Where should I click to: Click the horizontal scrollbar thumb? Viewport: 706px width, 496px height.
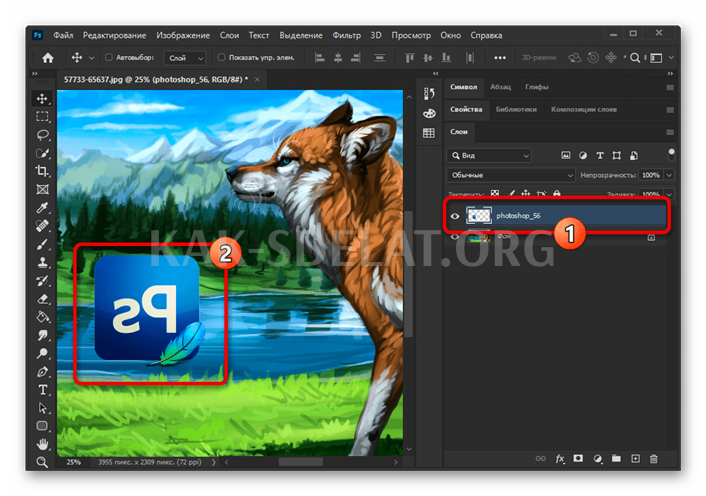300,462
